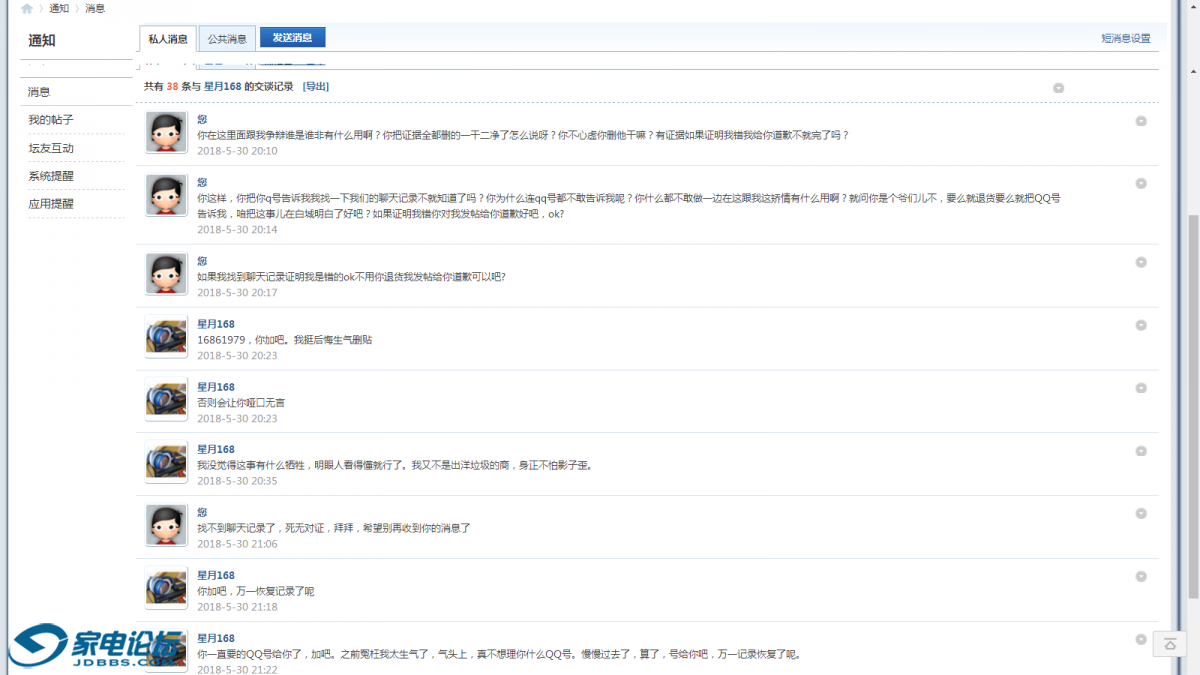This screenshot has width=1200, height=675.
Task: Click the round action icon for 21:06 message
Action: coord(1141,513)
